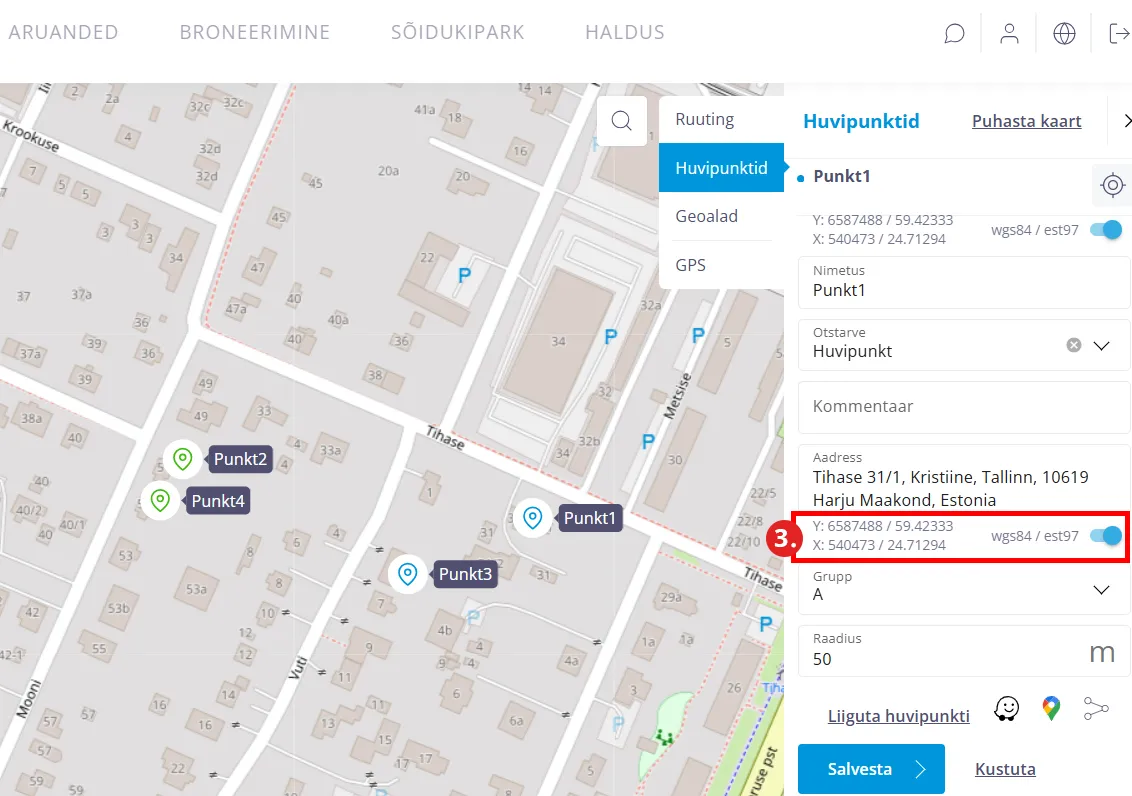Open the map search magnifier

pos(622,121)
